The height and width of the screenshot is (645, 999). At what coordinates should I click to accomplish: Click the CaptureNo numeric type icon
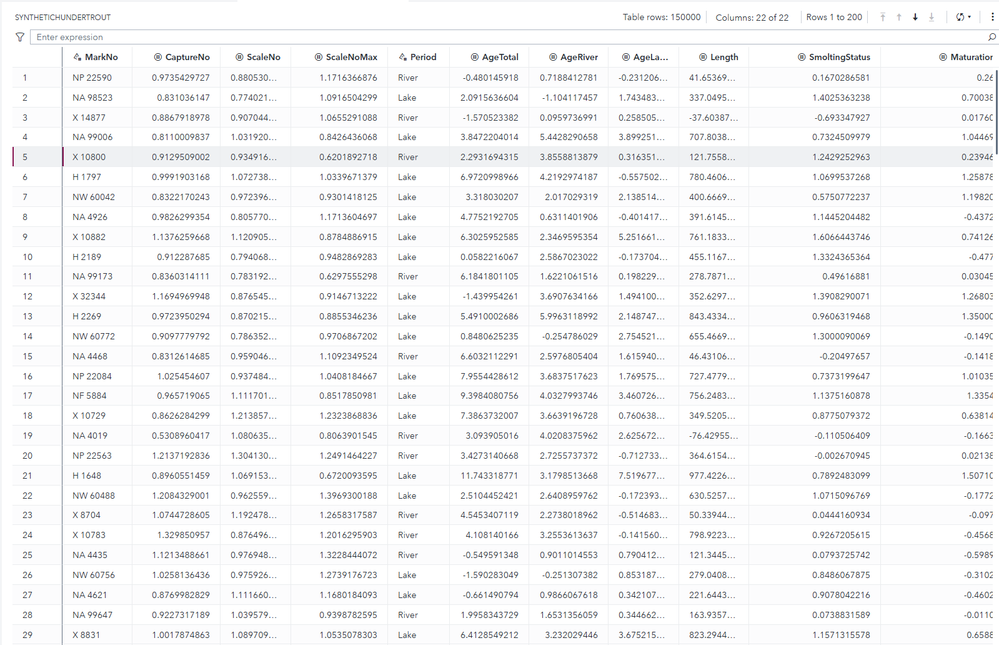point(157,57)
